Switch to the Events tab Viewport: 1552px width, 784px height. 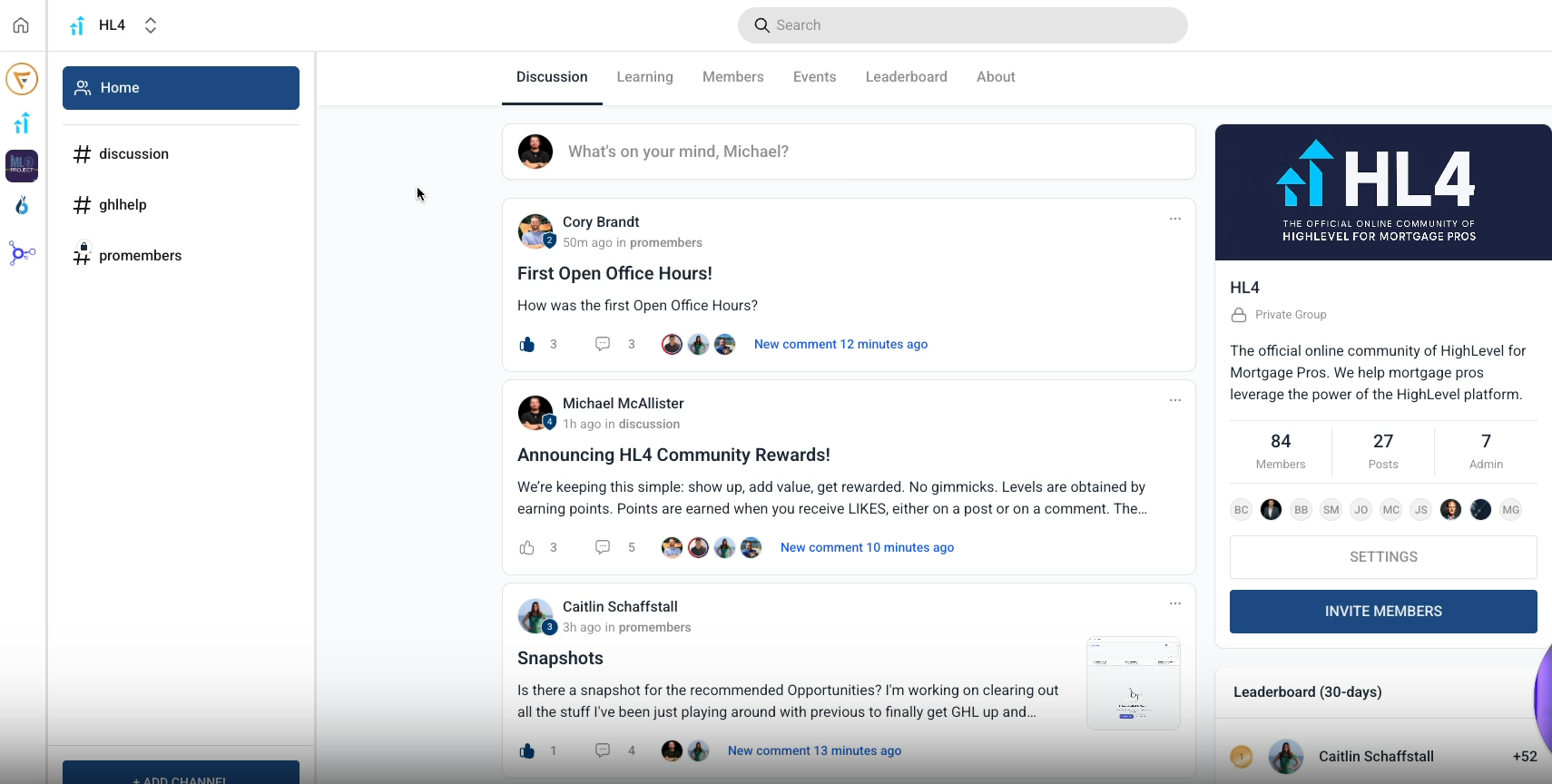point(814,77)
